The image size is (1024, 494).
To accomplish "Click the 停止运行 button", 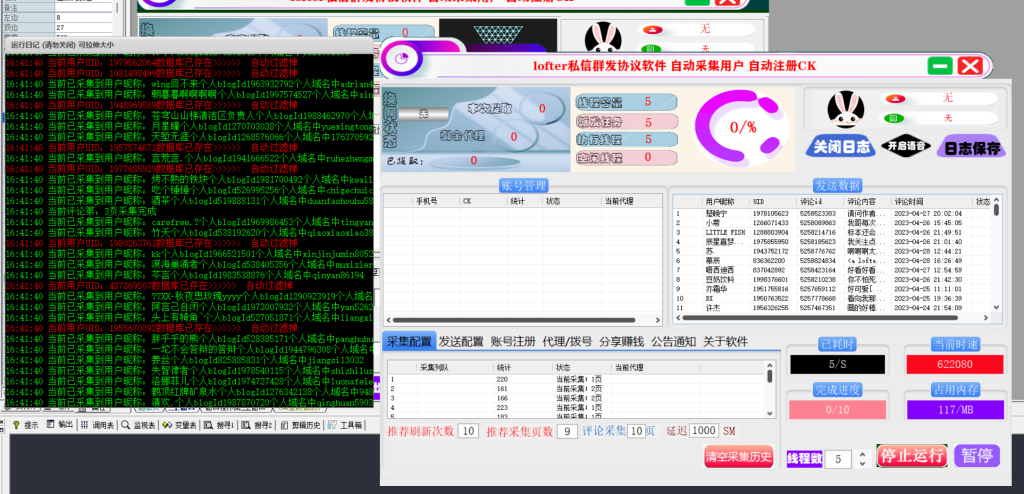I will click(x=911, y=455).
